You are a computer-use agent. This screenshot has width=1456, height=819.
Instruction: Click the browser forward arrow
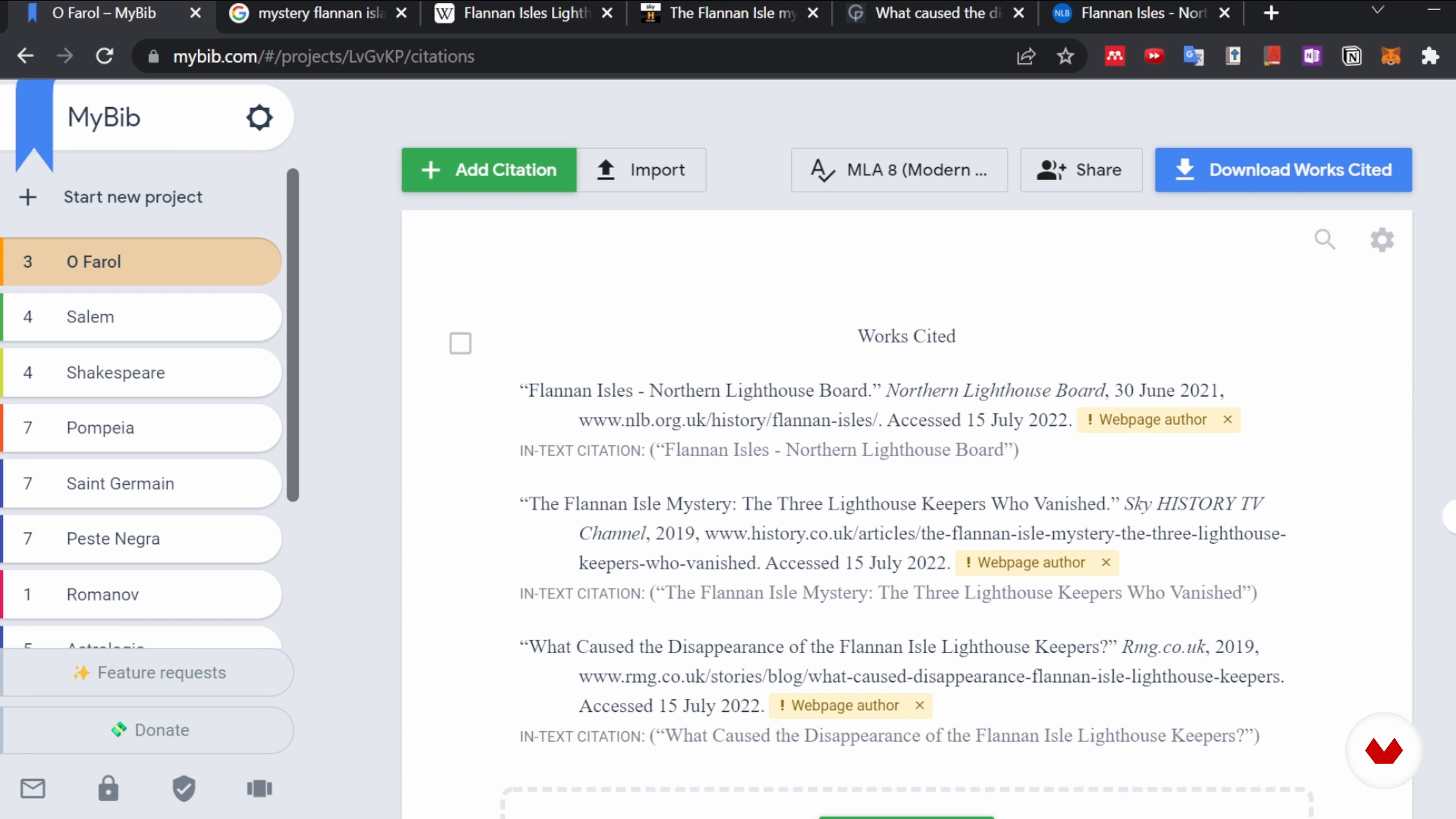(x=65, y=56)
